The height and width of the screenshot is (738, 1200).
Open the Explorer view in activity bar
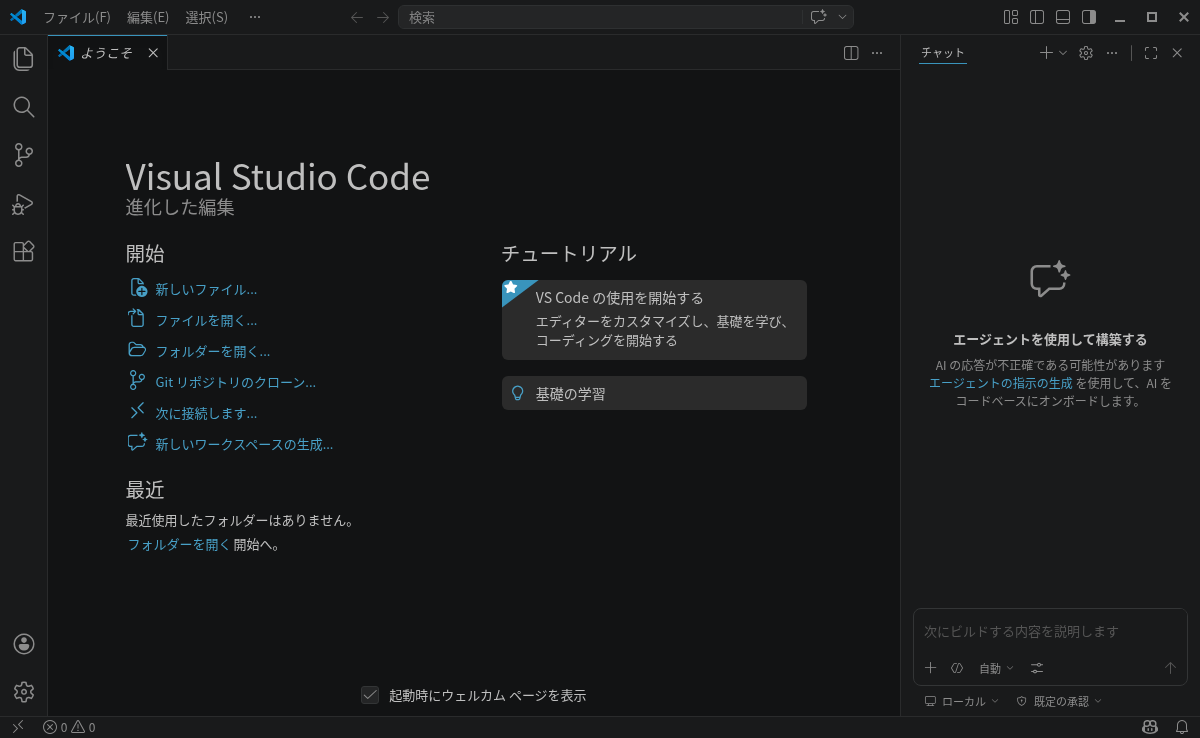[x=23, y=59]
